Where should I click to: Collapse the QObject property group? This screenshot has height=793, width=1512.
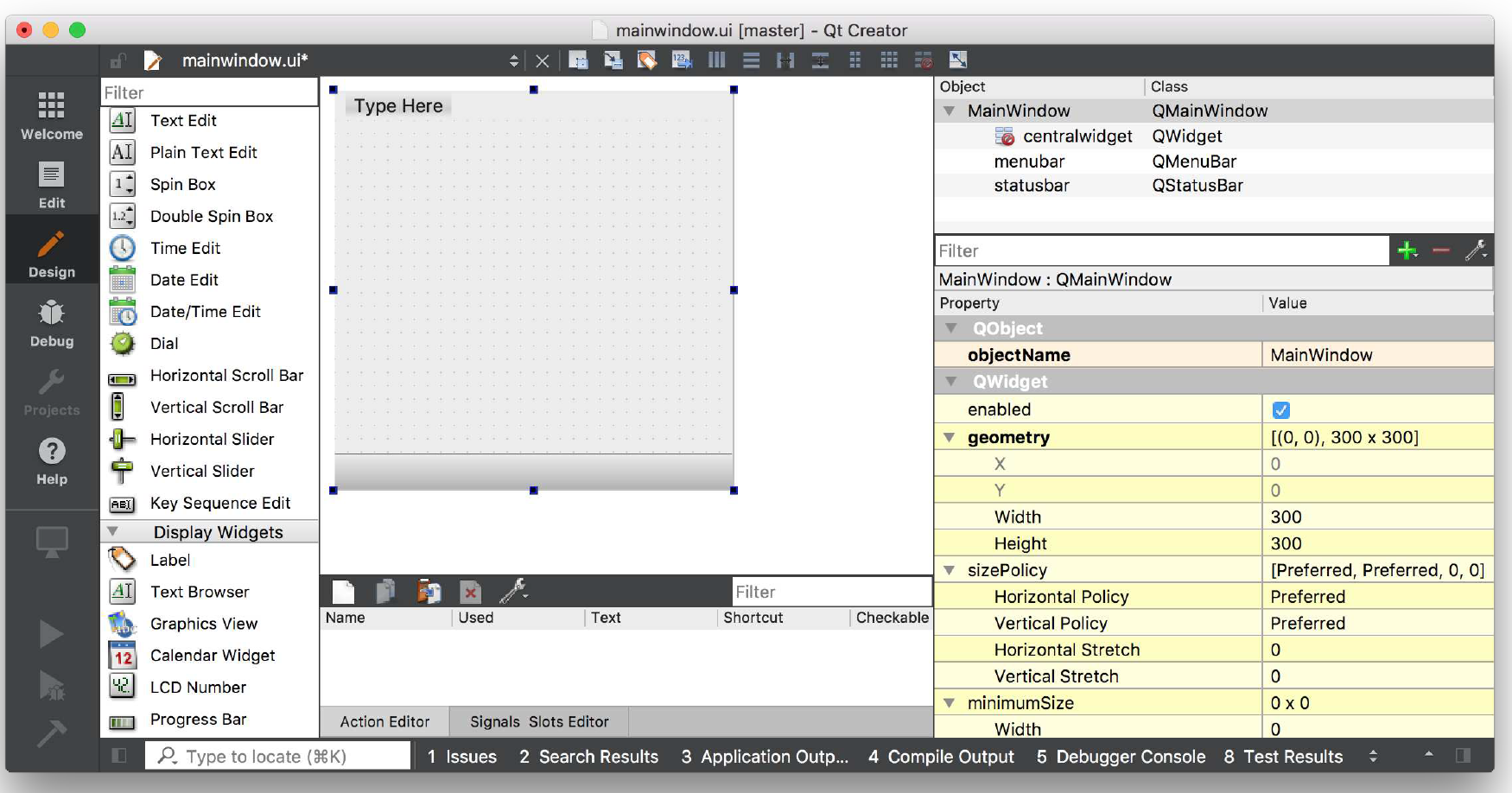[x=951, y=328]
